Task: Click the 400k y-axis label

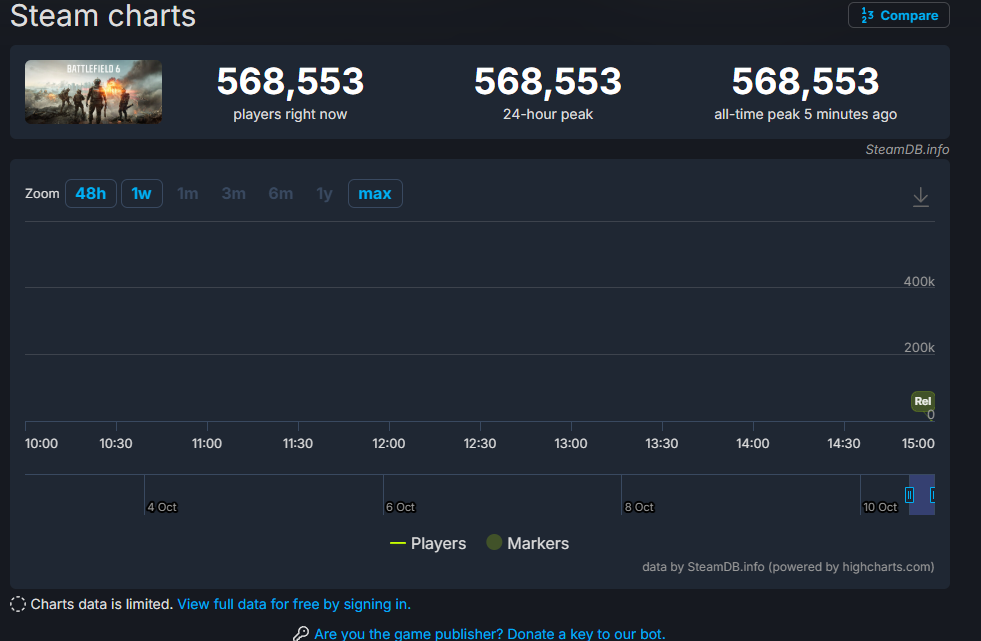Action: [918, 281]
